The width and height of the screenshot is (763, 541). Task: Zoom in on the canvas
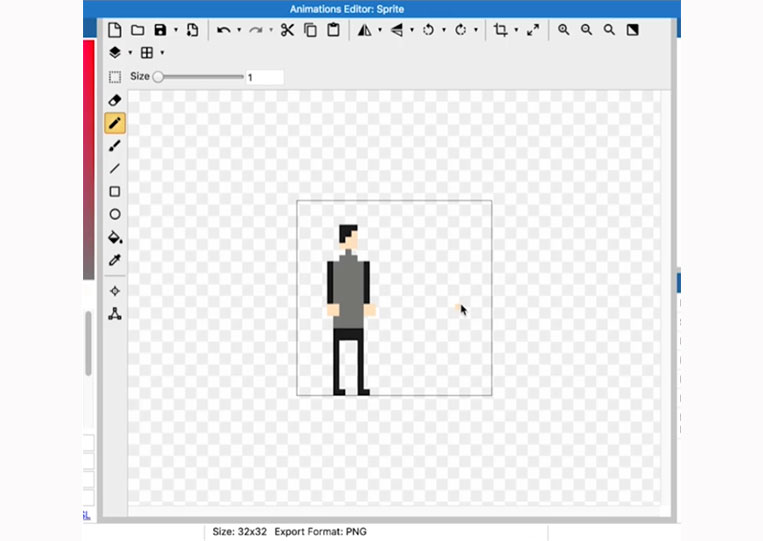coord(563,30)
